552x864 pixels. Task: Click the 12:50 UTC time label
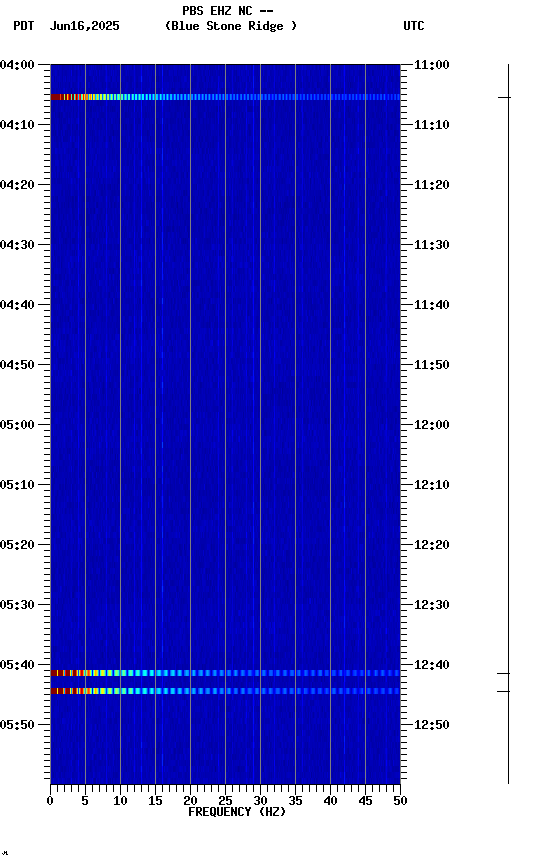(x=432, y=725)
